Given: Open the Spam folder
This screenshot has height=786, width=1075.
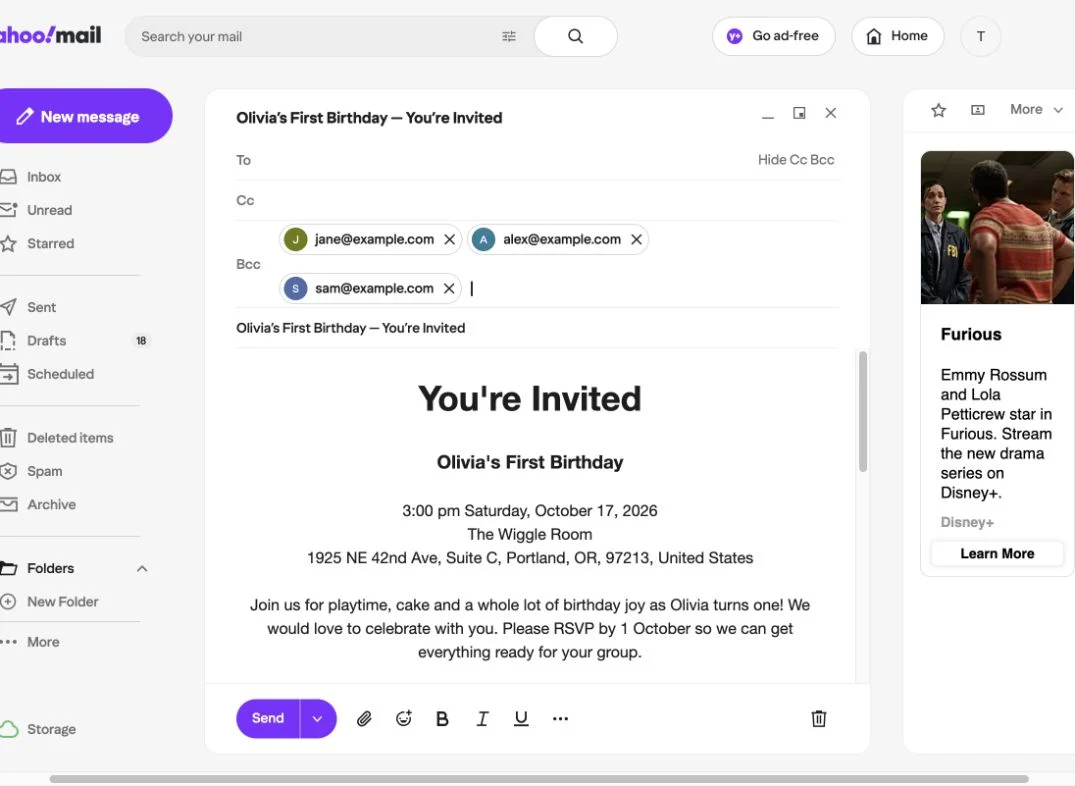Looking at the screenshot, I should (x=32, y=471).
